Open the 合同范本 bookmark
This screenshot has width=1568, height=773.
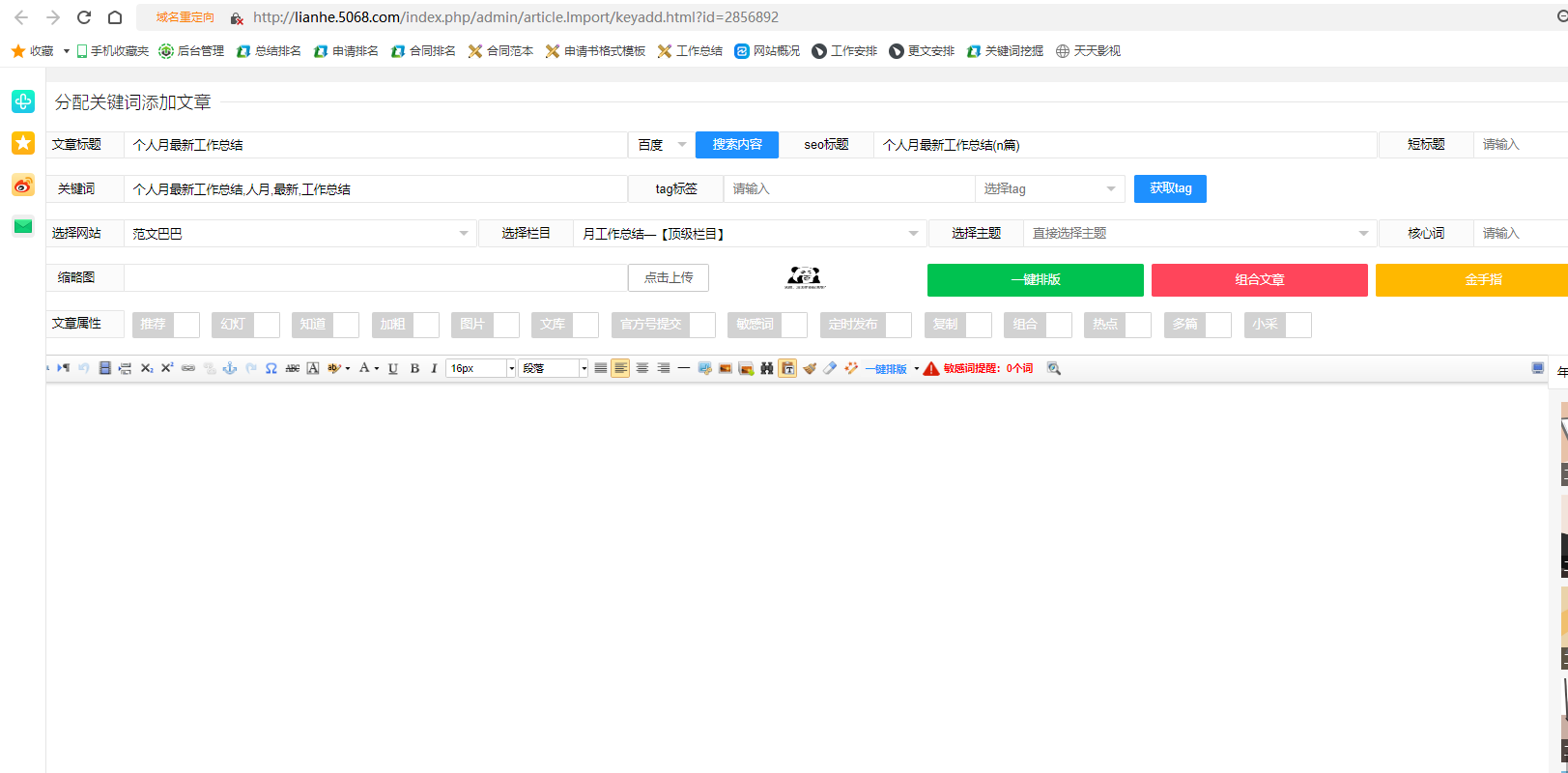500,51
